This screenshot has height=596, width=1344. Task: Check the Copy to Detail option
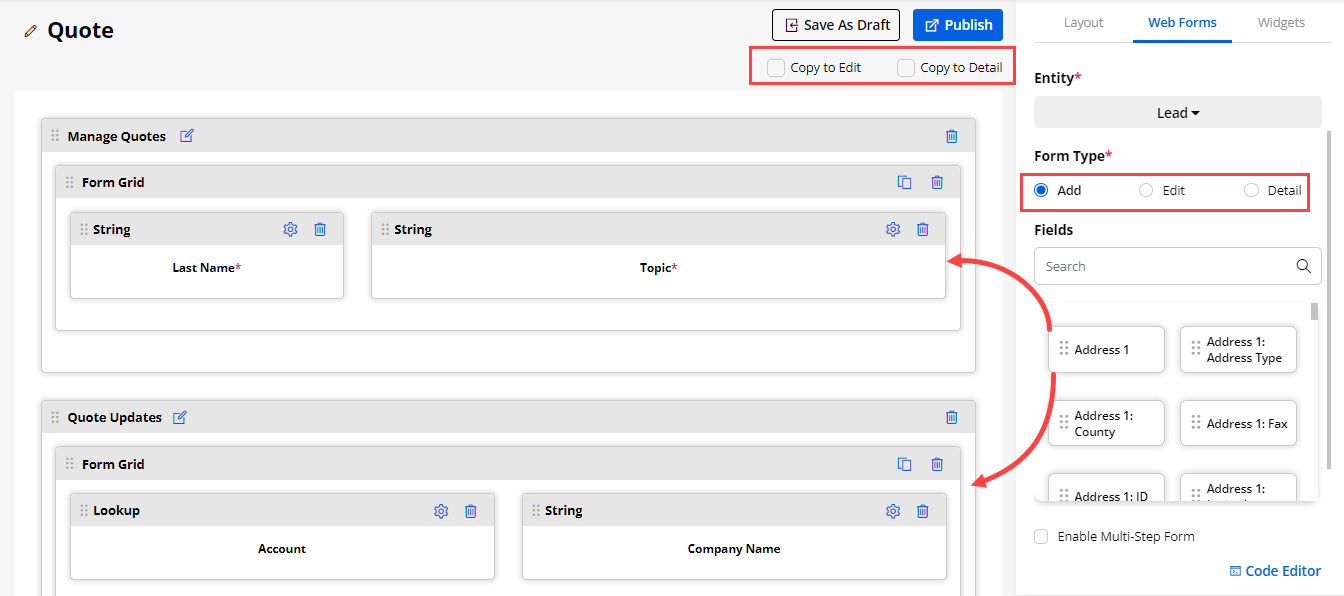[x=906, y=68]
